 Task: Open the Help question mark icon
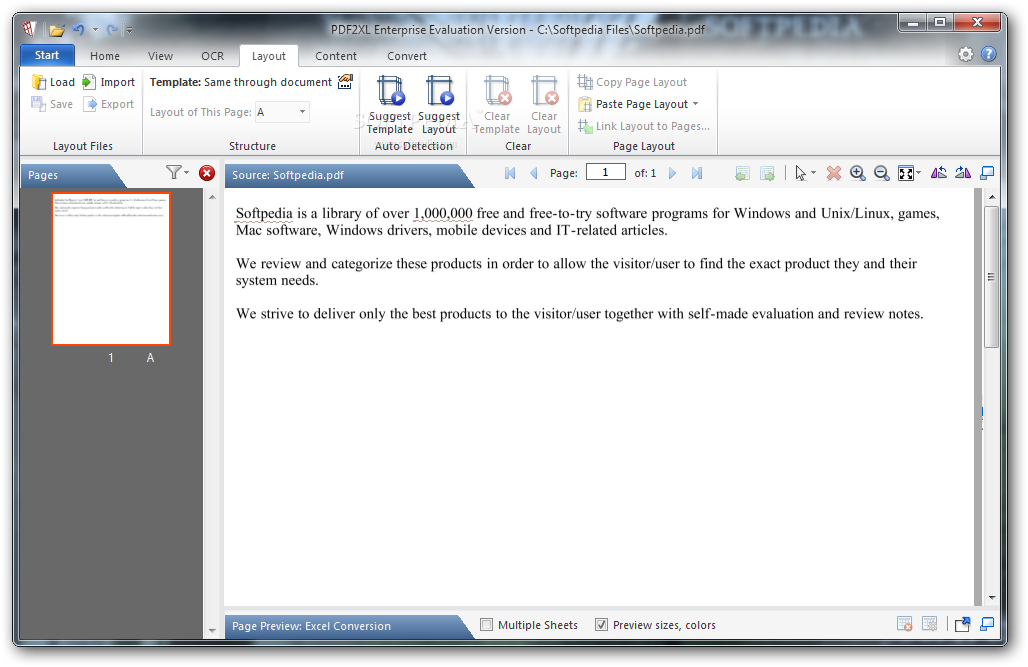(x=989, y=54)
